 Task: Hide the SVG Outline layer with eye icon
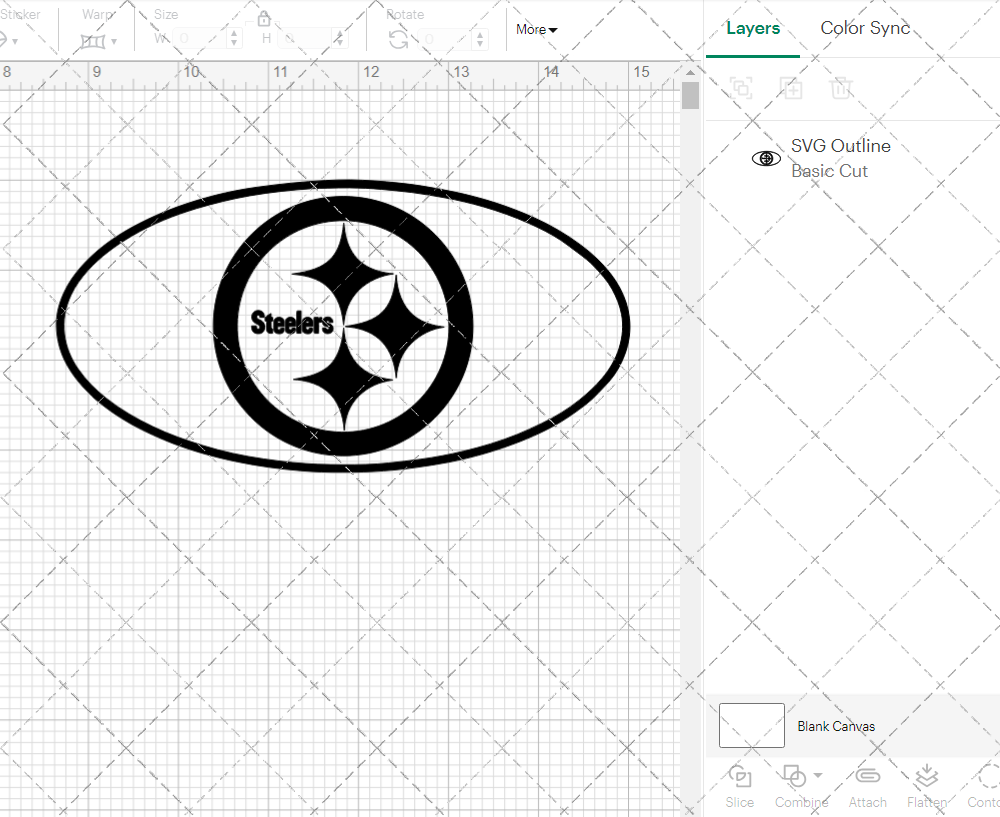[766, 158]
